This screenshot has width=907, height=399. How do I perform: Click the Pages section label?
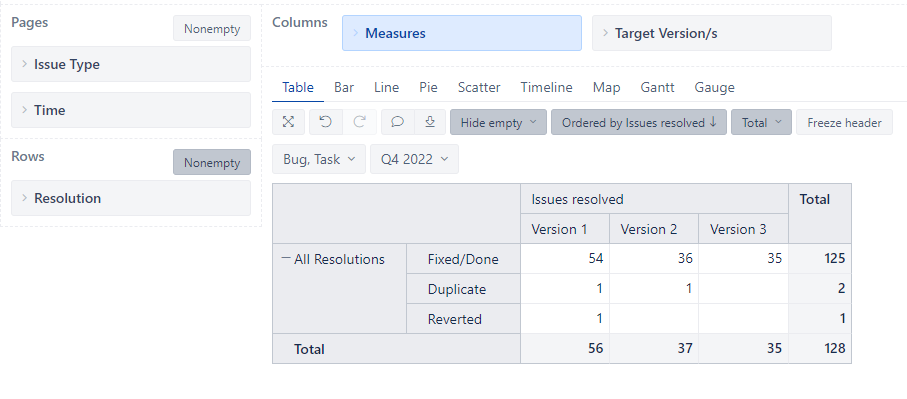(30, 23)
